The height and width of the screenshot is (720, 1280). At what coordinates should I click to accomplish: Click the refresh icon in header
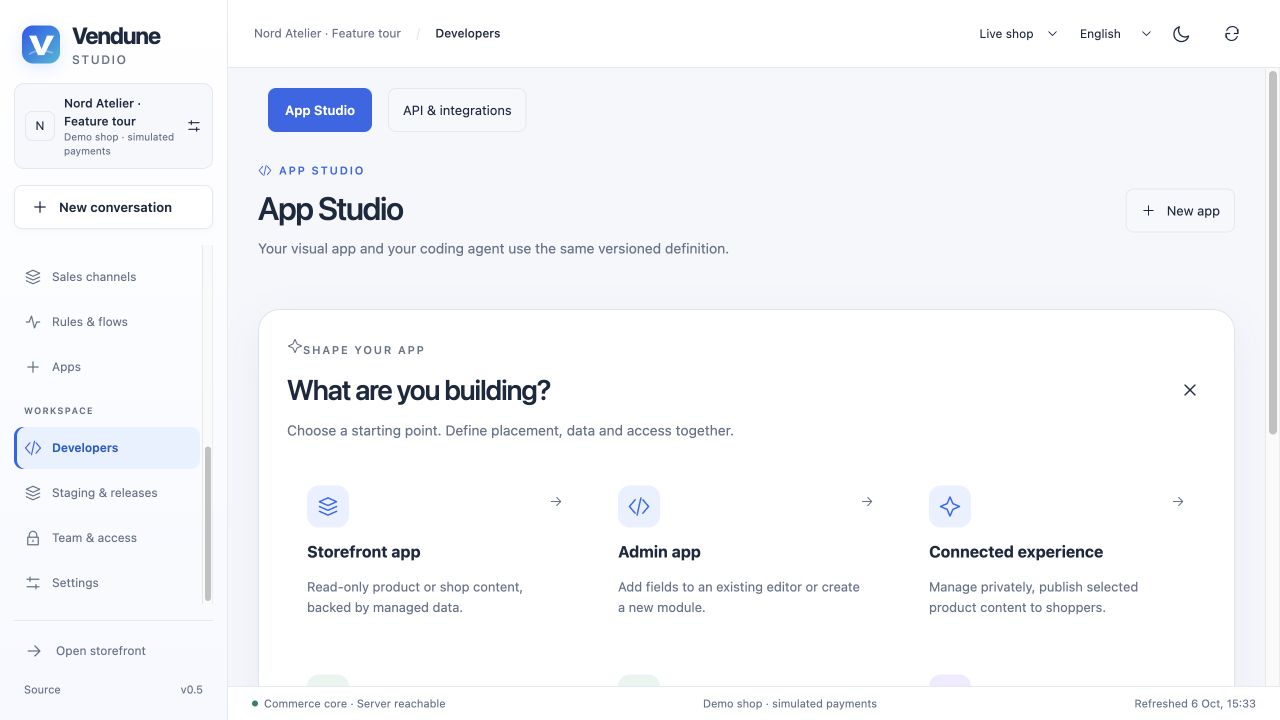tap(1232, 34)
